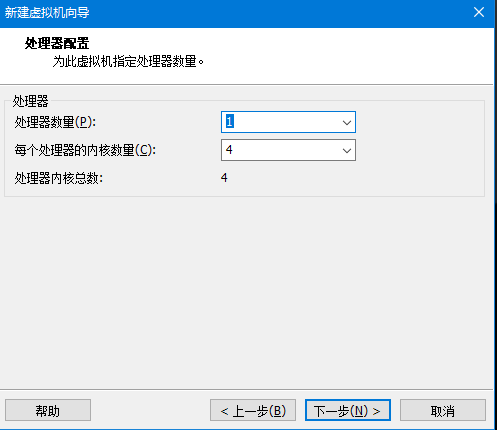Click the empty gray area below 处理器 group
497x430 pixels.
pyautogui.click(x=247, y=290)
